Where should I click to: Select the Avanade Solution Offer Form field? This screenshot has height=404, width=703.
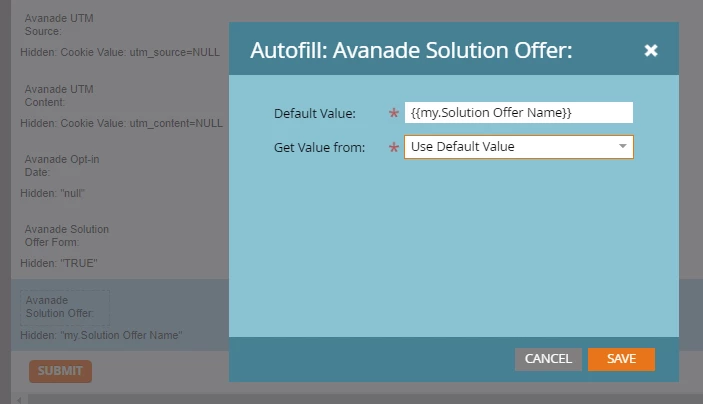click(x=67, y=235)
